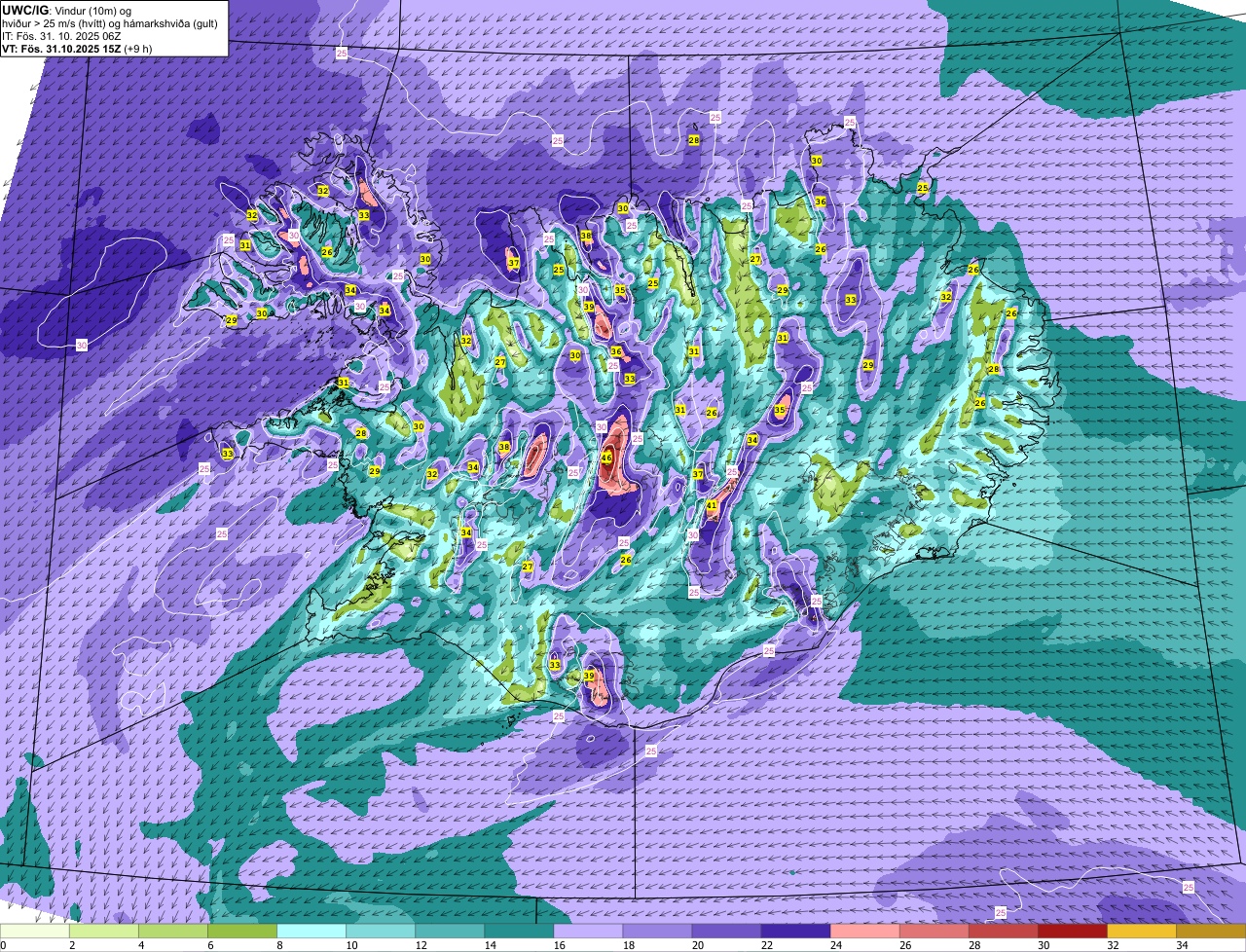This screenshot has width=1246, height=952.
Task: Choose the 22–24 m/s dark indigo scale swatch
Action: click(795, 932)
